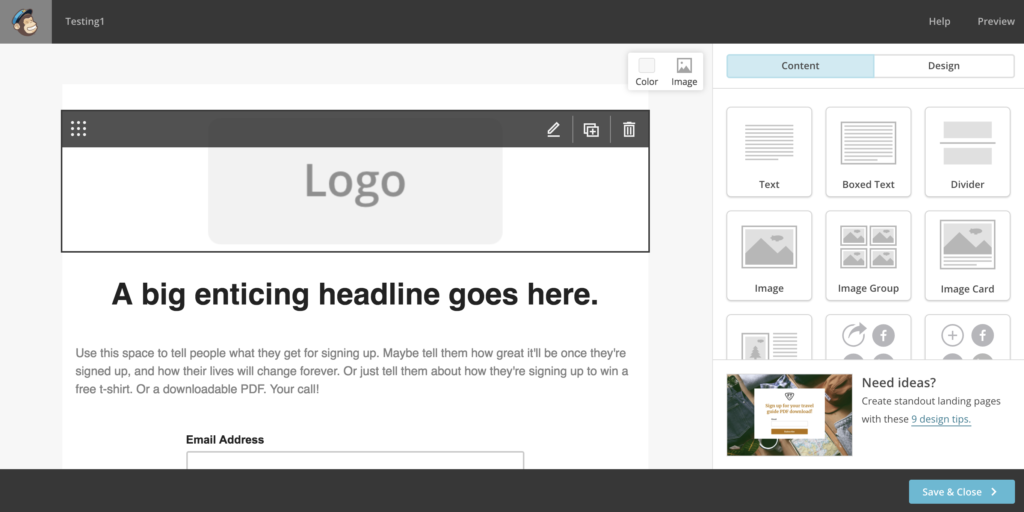Open the Preview menu
The height and width of the screenshot is (512, 1024).
tap(996, 22)
